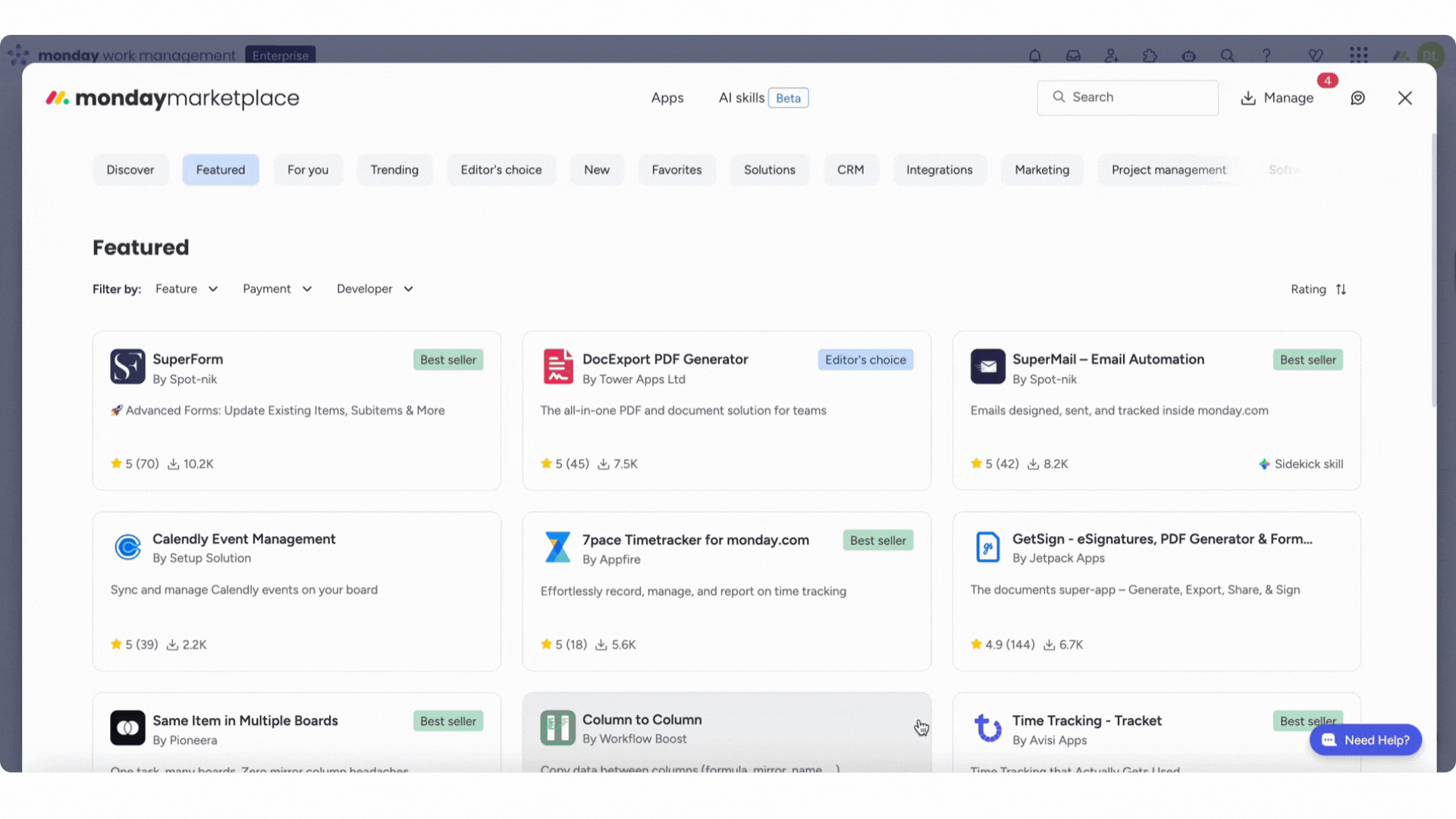
Task: Click "By Setup Solution" developer text
Action: 202,558
